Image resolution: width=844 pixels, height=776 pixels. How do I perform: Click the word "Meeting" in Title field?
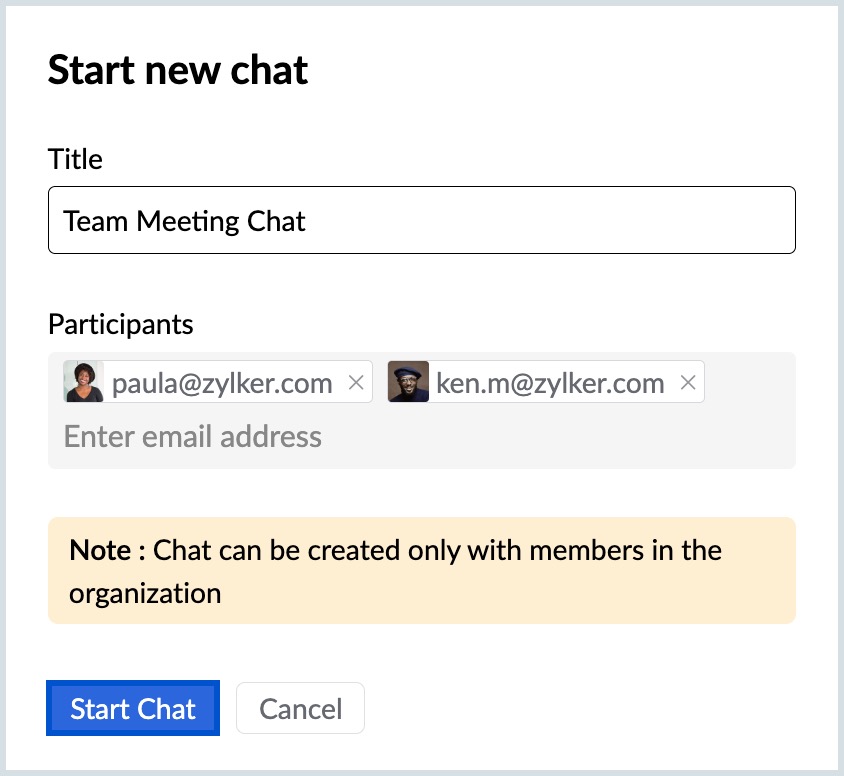coord(184,220)
